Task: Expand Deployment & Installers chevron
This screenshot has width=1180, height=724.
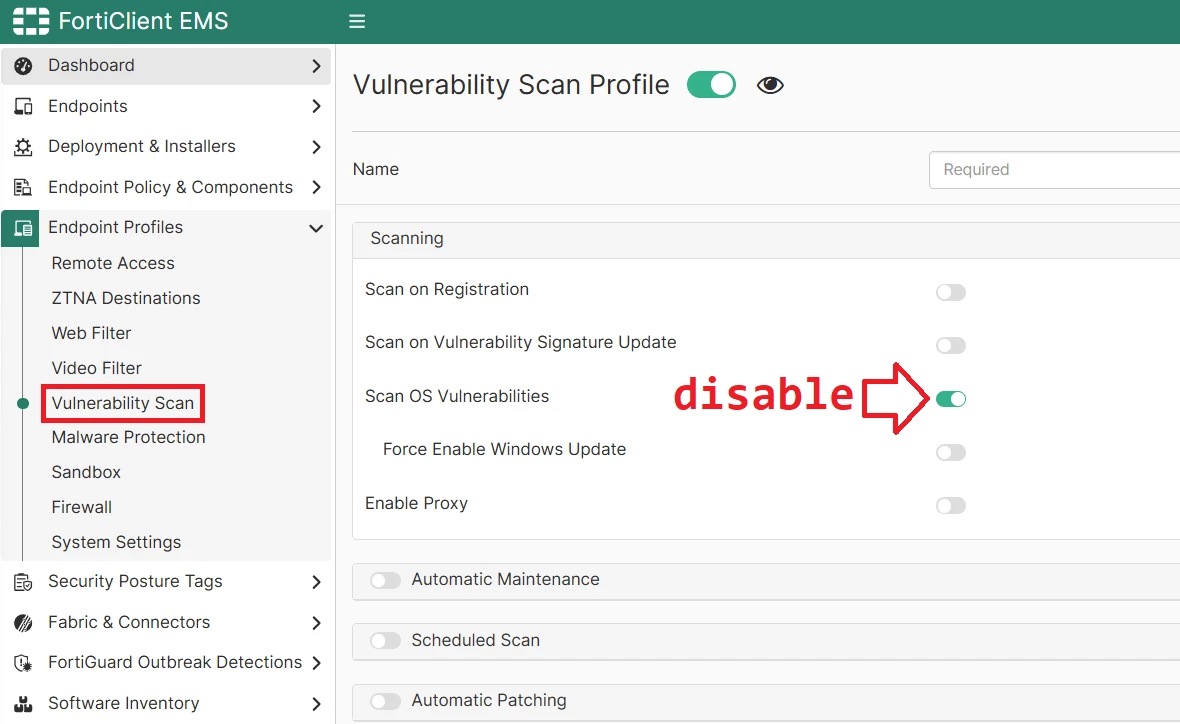Action: pos(316,147)
